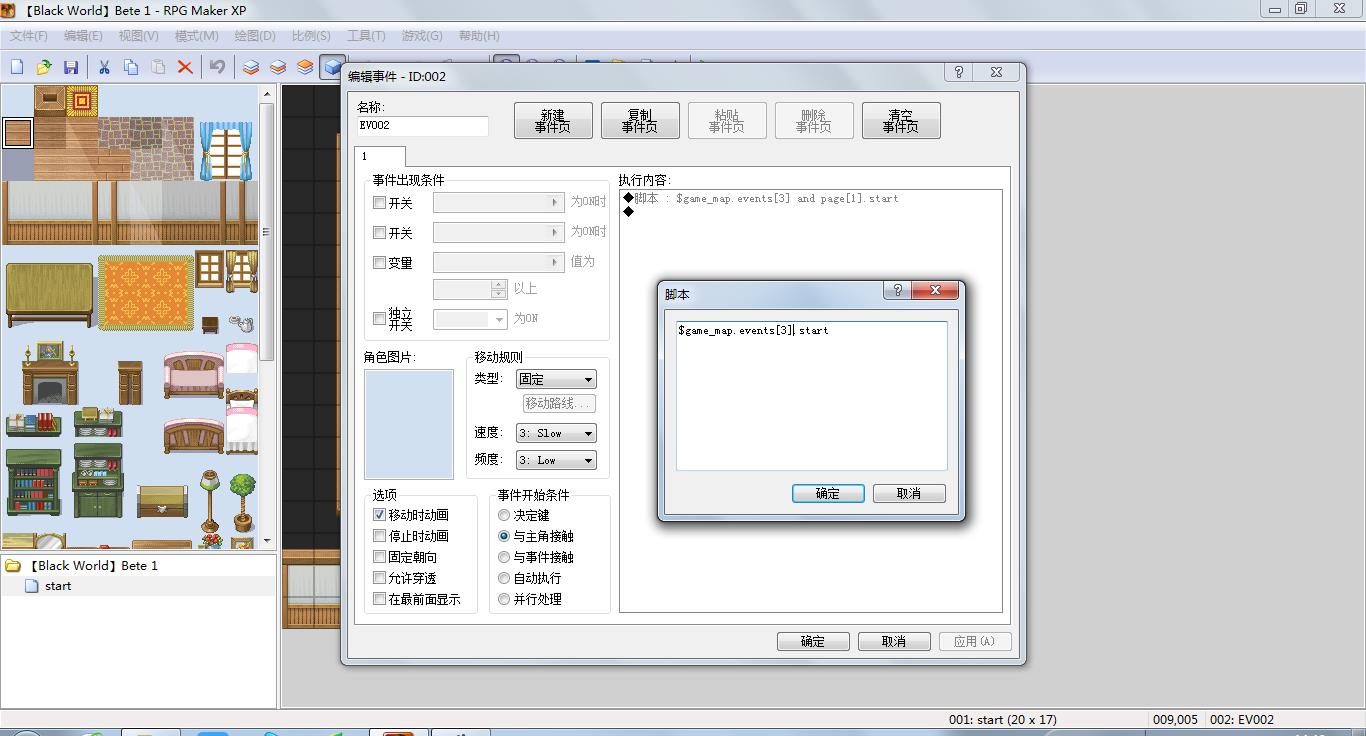Open the 速度 dropdown showing 3: Slow
1366x736 pixels.
tap(556, 433)
